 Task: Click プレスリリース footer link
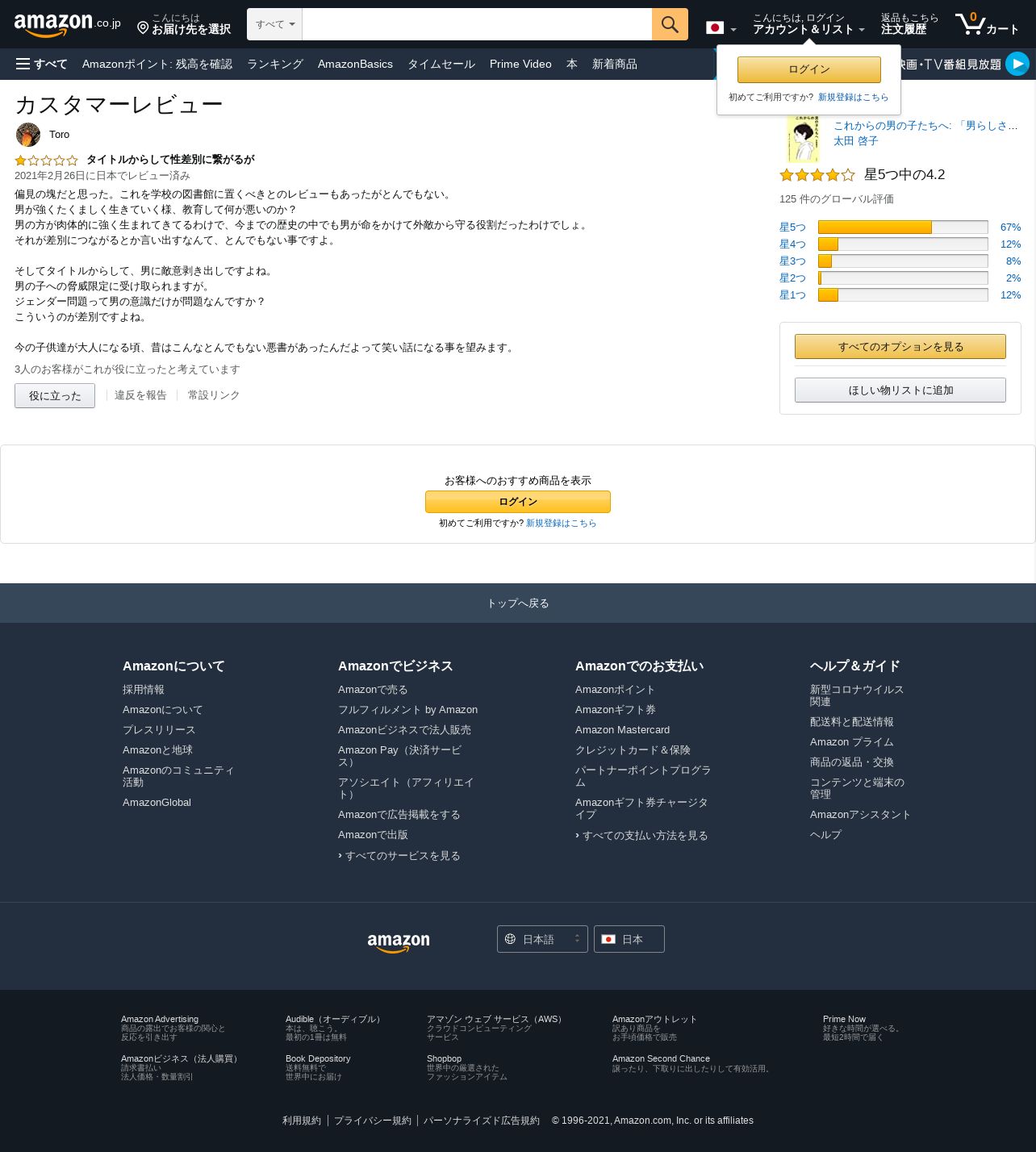[159, 730]
